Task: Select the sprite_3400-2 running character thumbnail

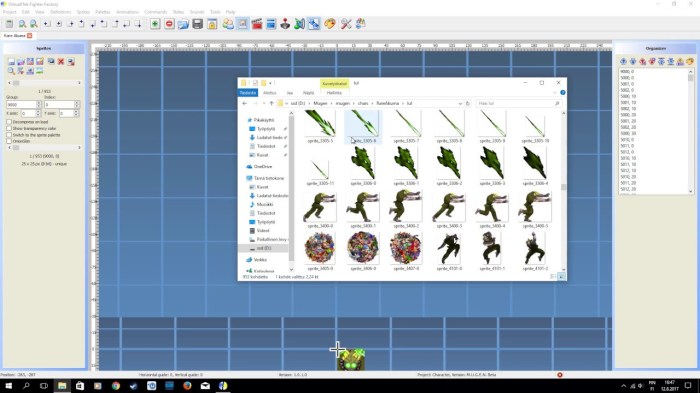Action: (406, 209)
